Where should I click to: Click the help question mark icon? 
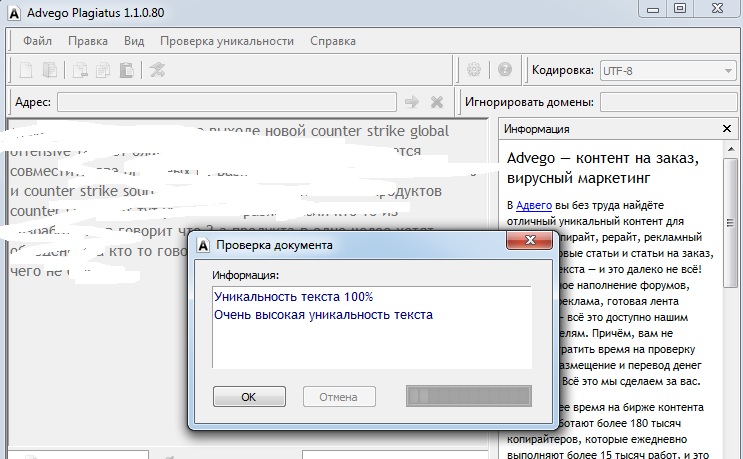[x=505, y=70]
